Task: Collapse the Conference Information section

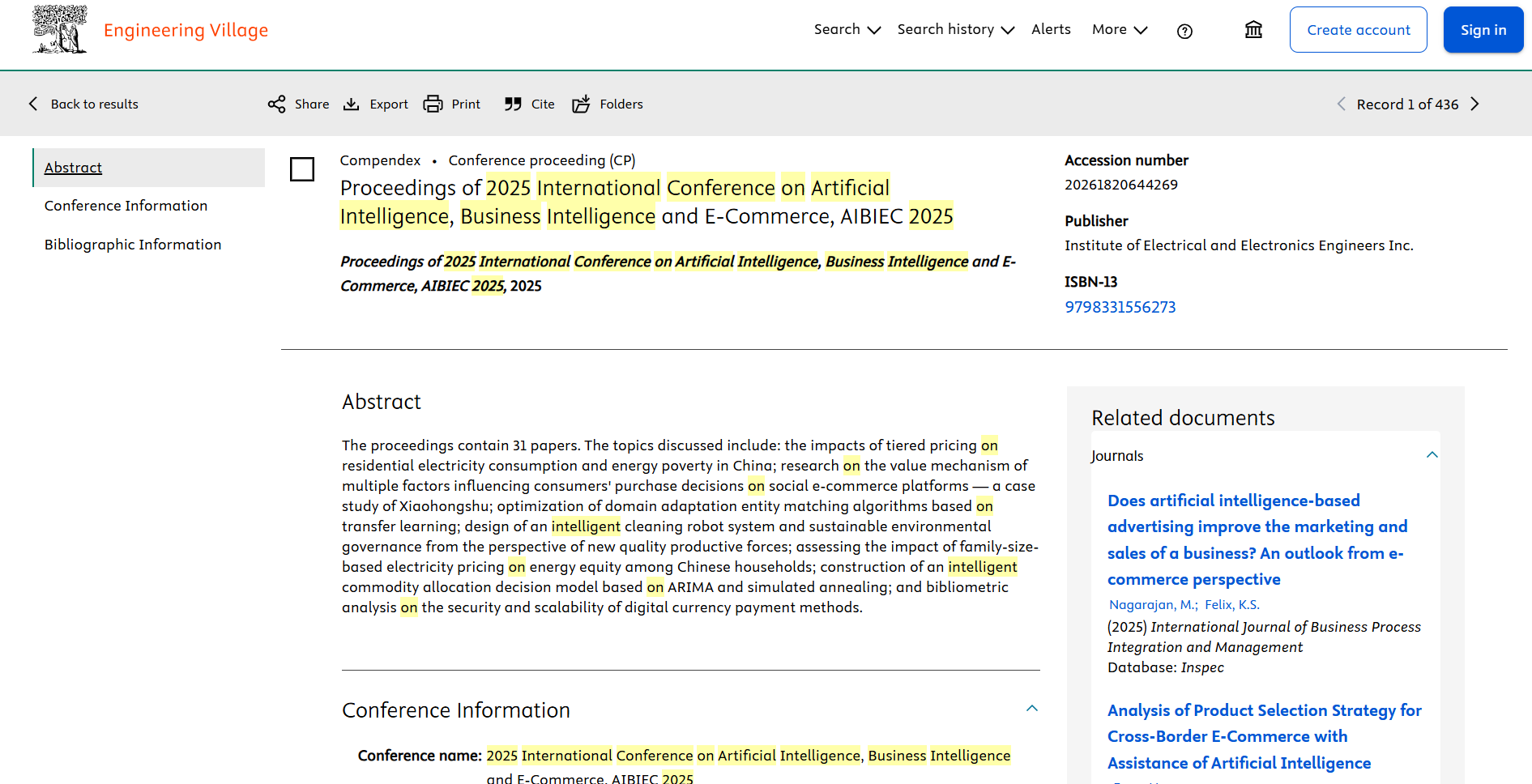Action: click(1032, 709)
